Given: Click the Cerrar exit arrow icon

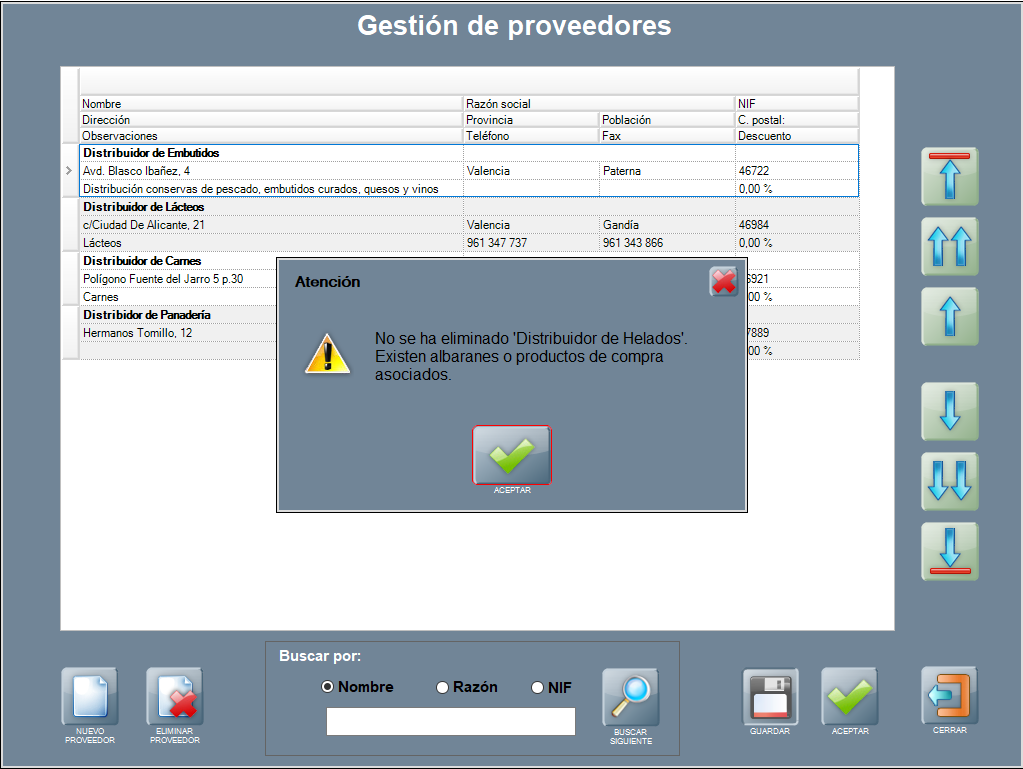Looking at the screenshot, I should (x=949, y=696).
